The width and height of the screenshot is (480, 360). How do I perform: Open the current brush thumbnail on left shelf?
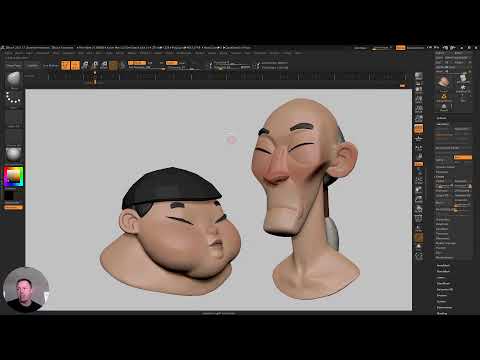[x=14, y=80]
